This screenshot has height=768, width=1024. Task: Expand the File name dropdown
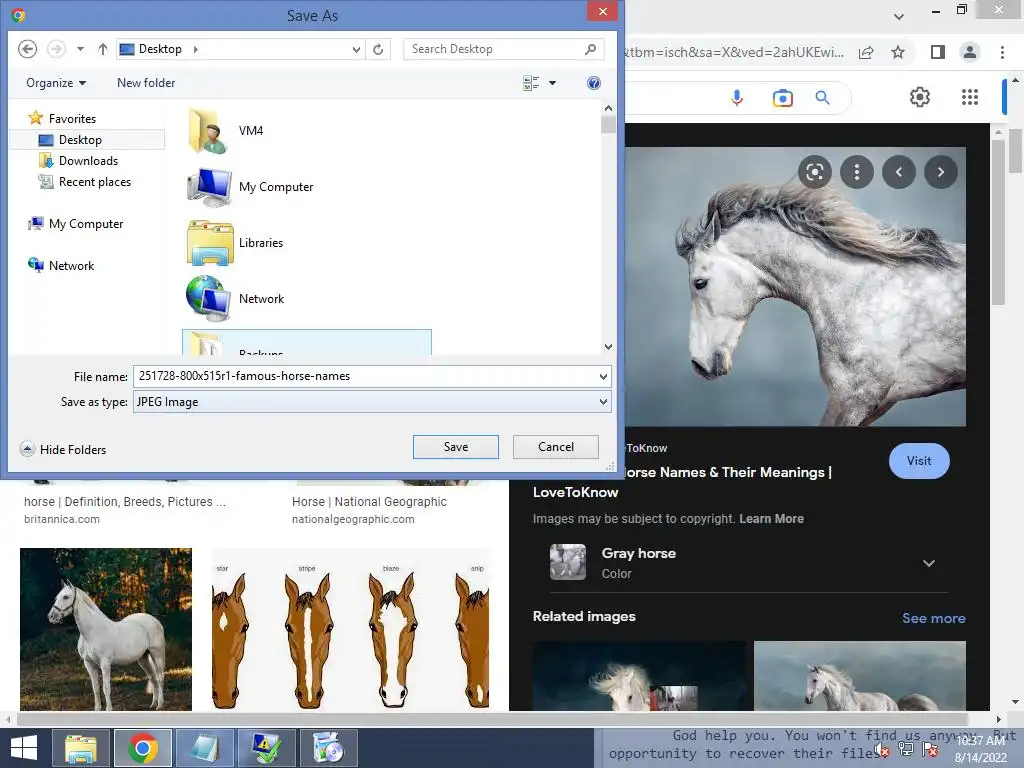tap(603, 376)
